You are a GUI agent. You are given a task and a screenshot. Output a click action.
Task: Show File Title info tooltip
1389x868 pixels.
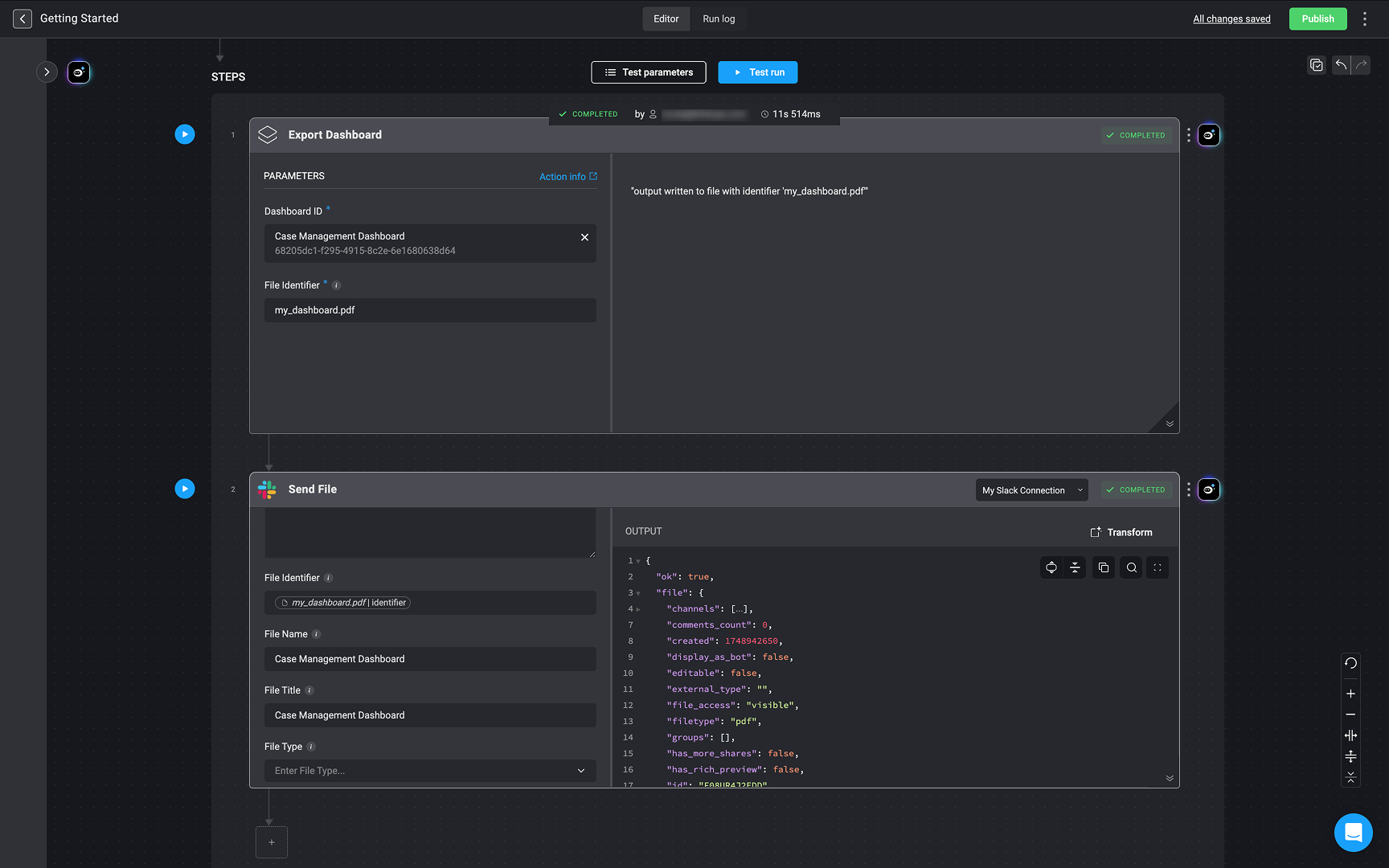pos(309,690)
